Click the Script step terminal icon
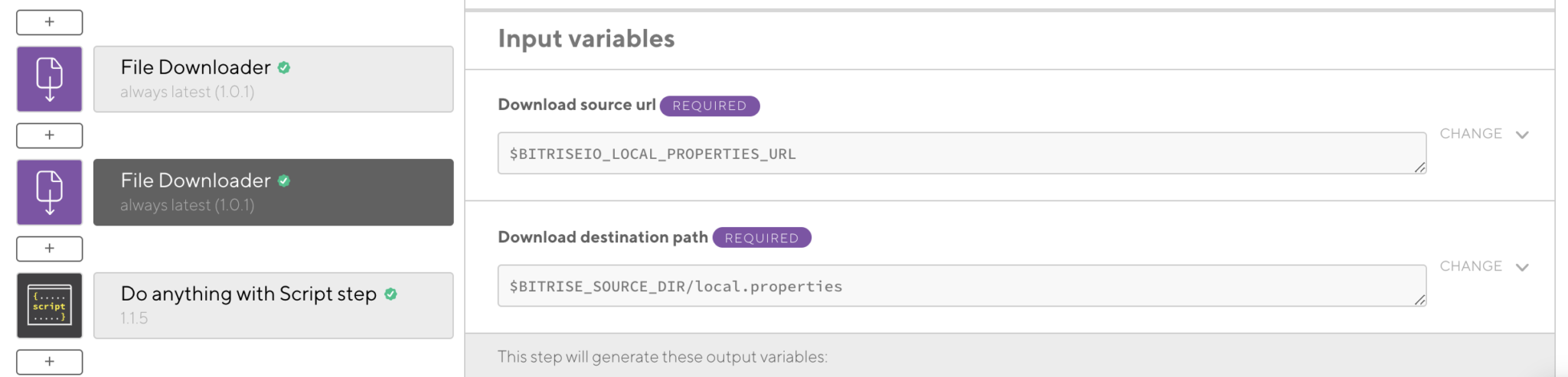Viewport: 1568px width, 377px height. (50, 305)
